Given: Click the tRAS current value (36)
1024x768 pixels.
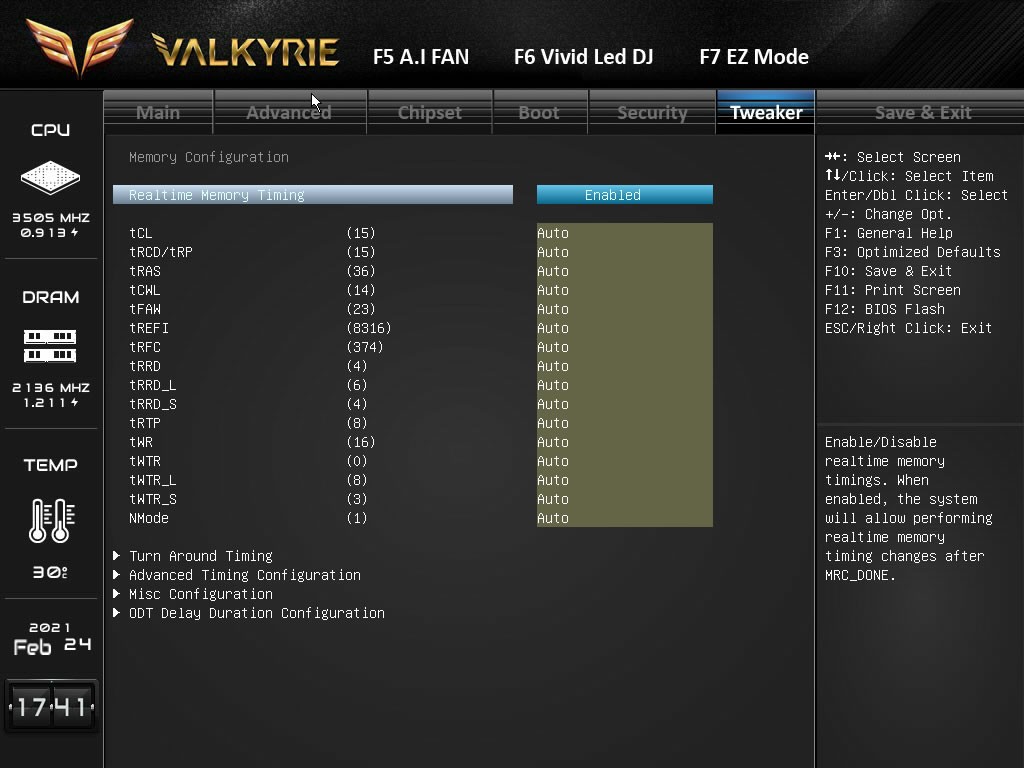Looking at the screenshot, I should 361,271.
